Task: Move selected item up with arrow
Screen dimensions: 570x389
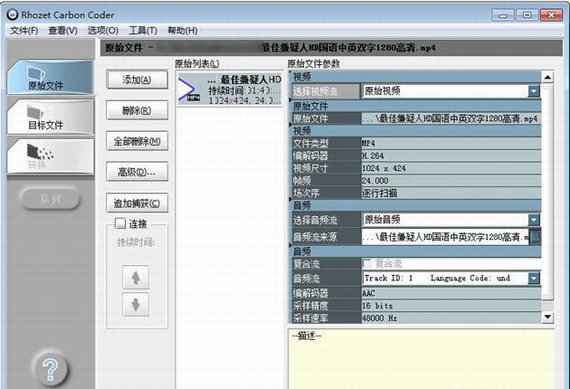Action: click(x=136, y=277)
